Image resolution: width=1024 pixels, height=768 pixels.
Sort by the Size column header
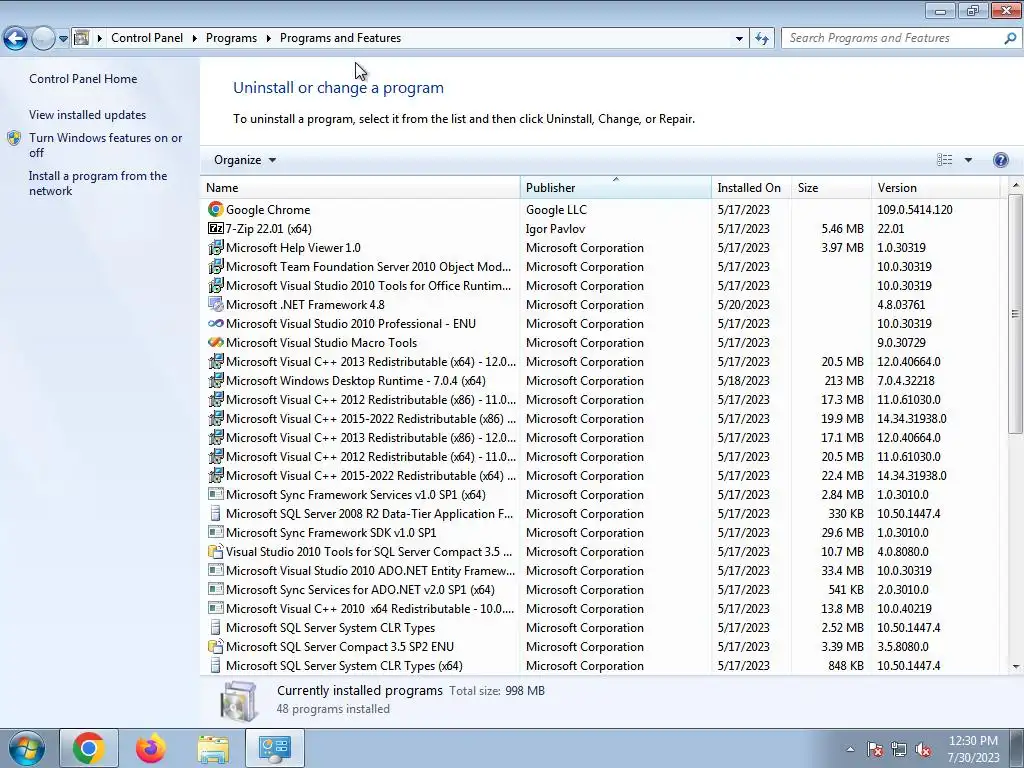(831, 187)
